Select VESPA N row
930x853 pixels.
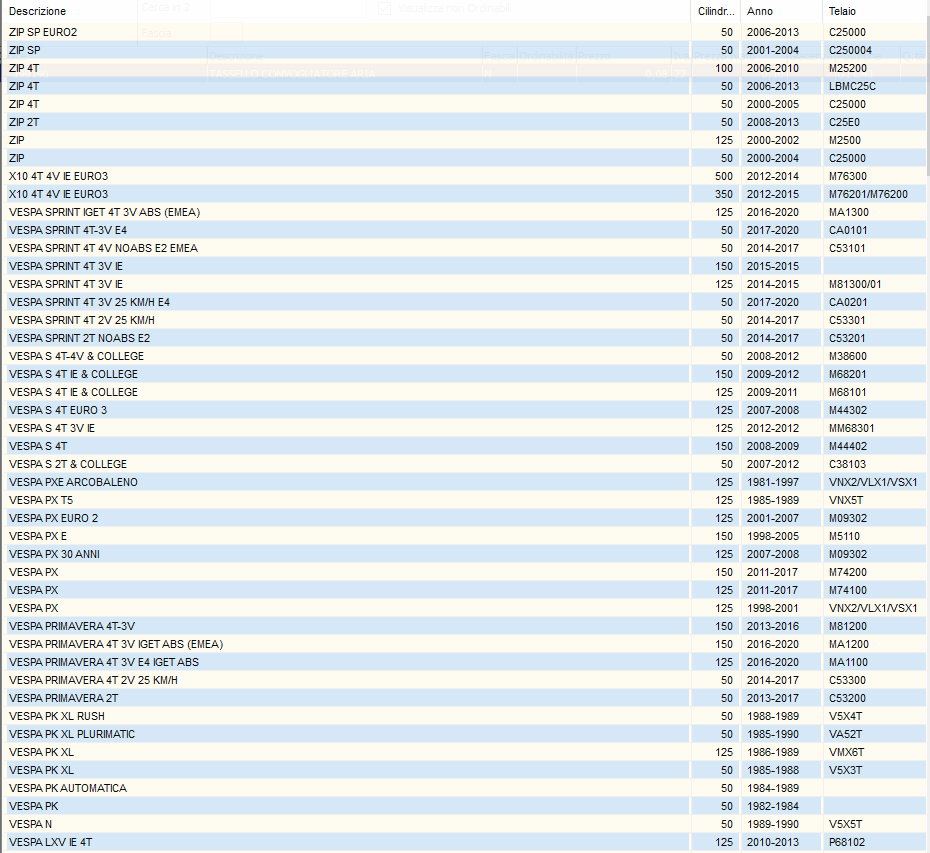[464, 824]
